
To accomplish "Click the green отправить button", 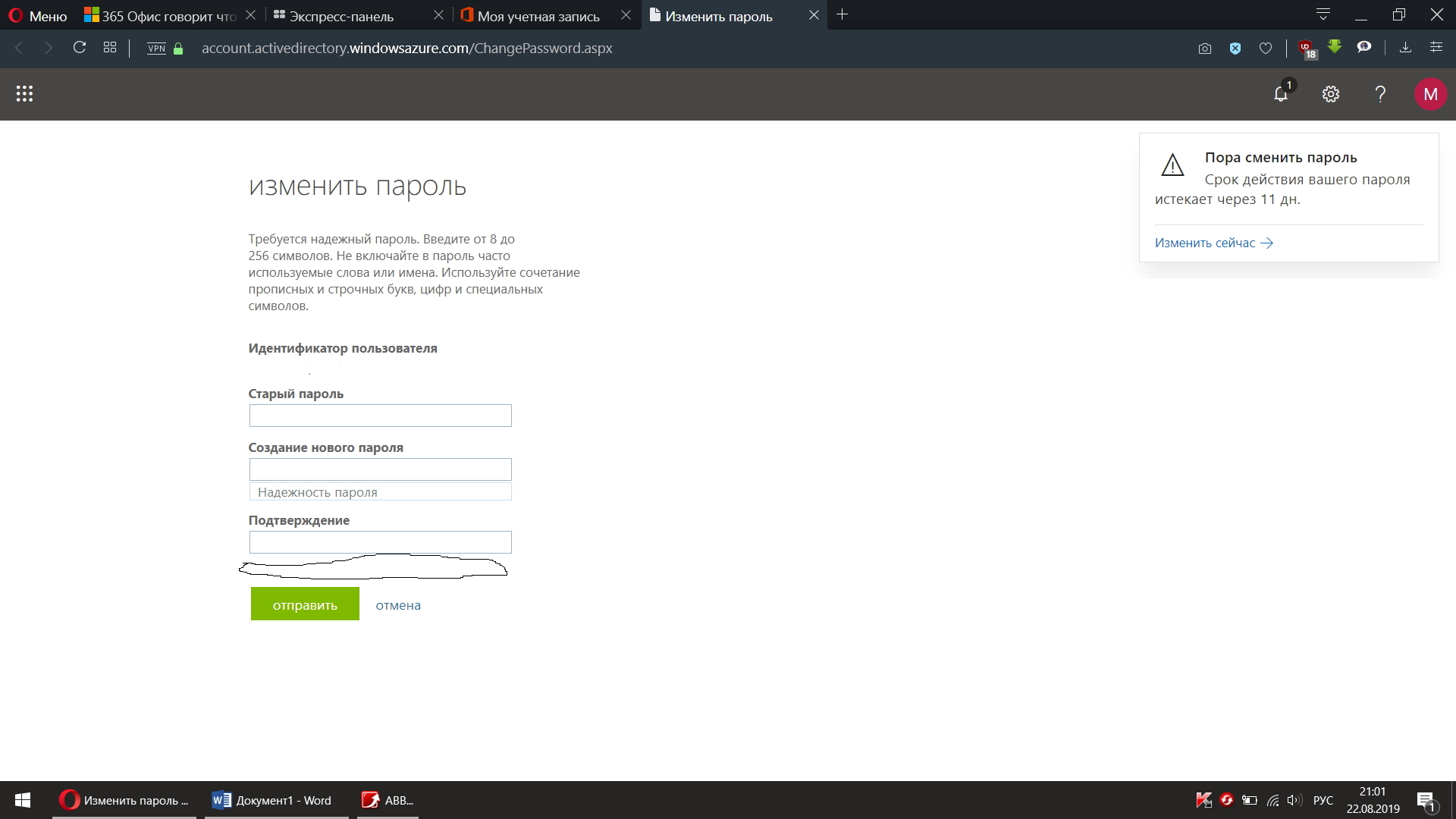I will click(x=305, y=604).
